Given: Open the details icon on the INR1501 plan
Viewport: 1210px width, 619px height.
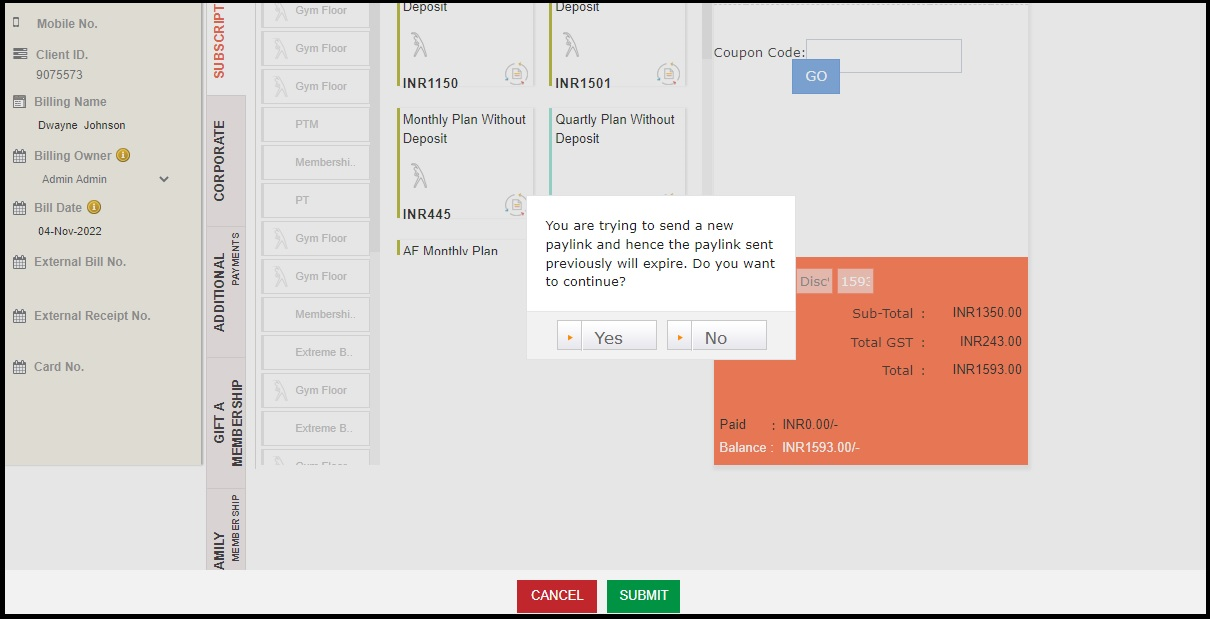Looking at the screenshot, I should coord(668,73).
